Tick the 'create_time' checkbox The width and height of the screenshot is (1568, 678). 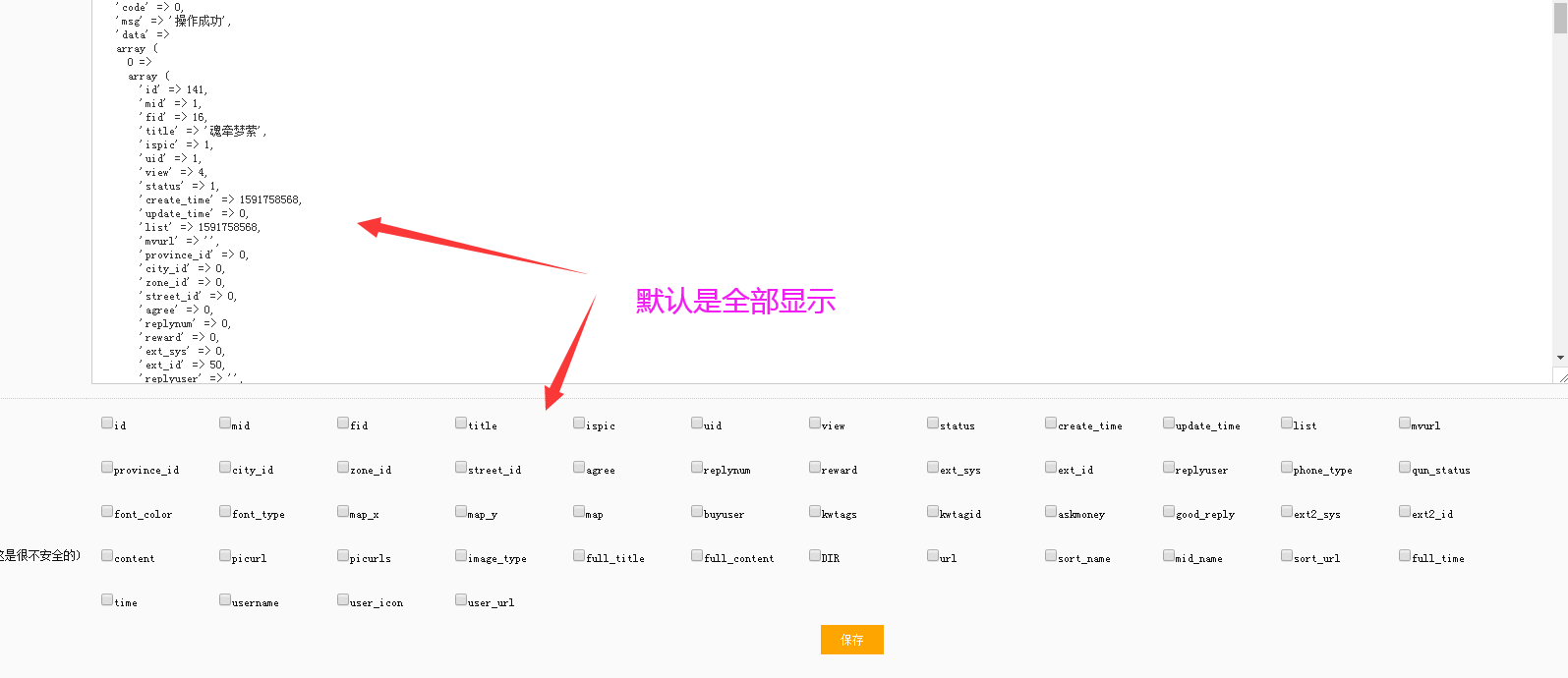point(1051,424)
